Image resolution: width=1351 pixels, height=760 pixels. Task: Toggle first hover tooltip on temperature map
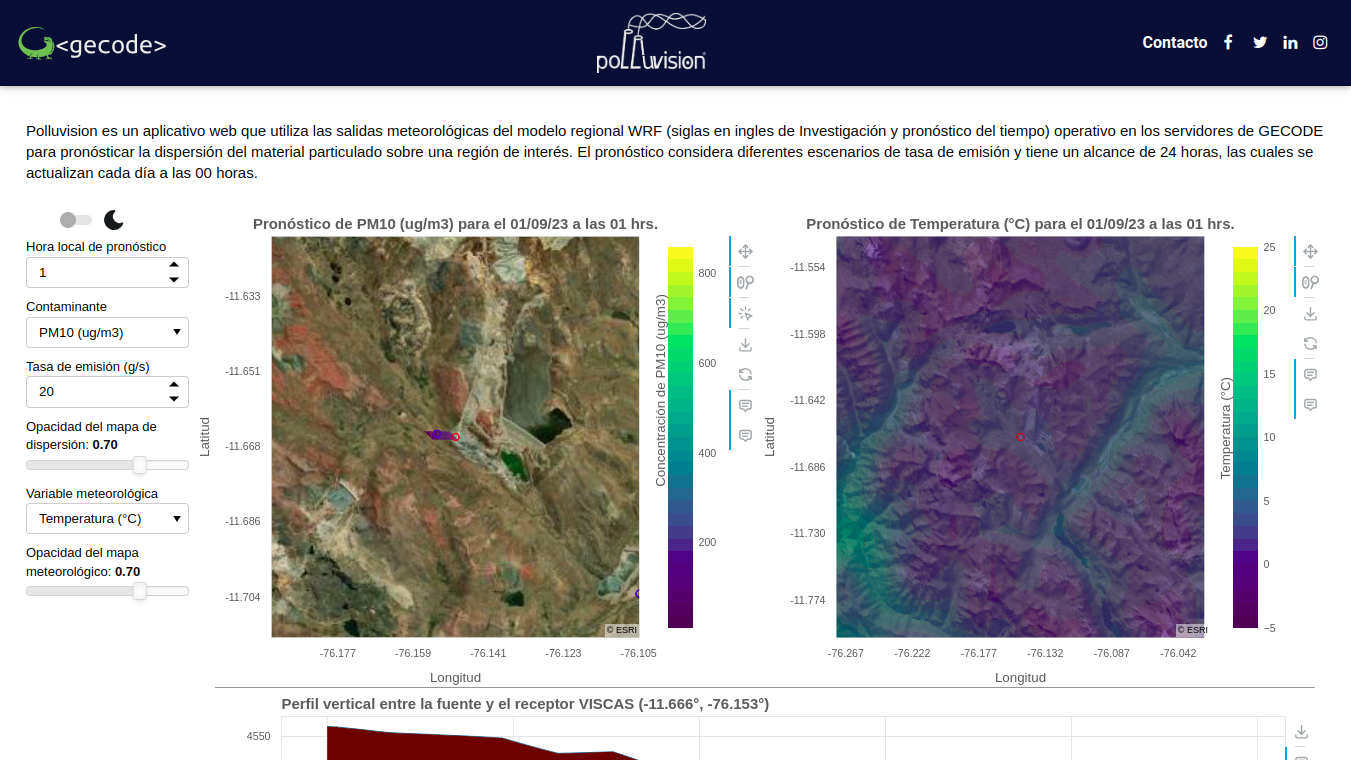coord(1310,375)
